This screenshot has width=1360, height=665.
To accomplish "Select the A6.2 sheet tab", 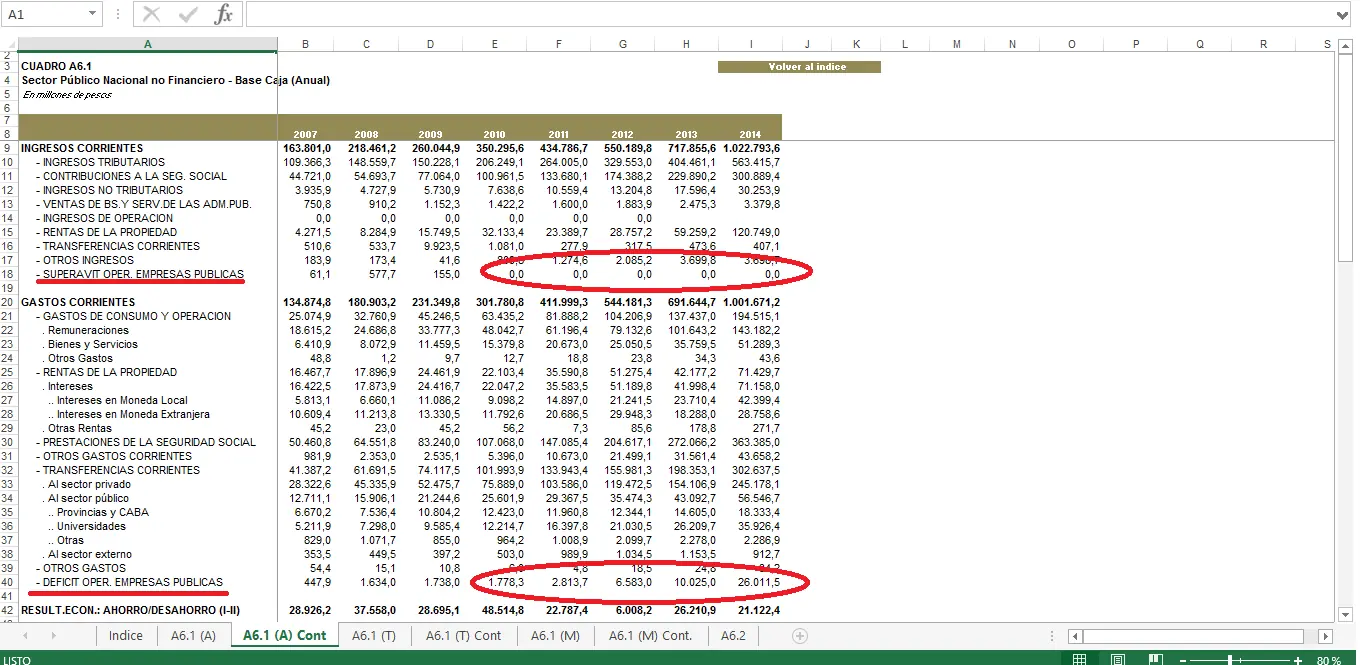I will tap(733, 636).
